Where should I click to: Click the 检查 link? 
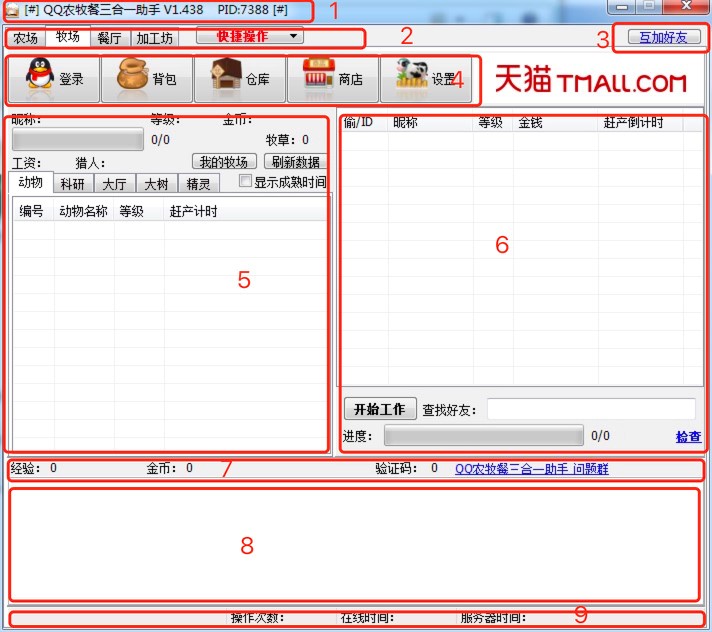pos(688,436)
